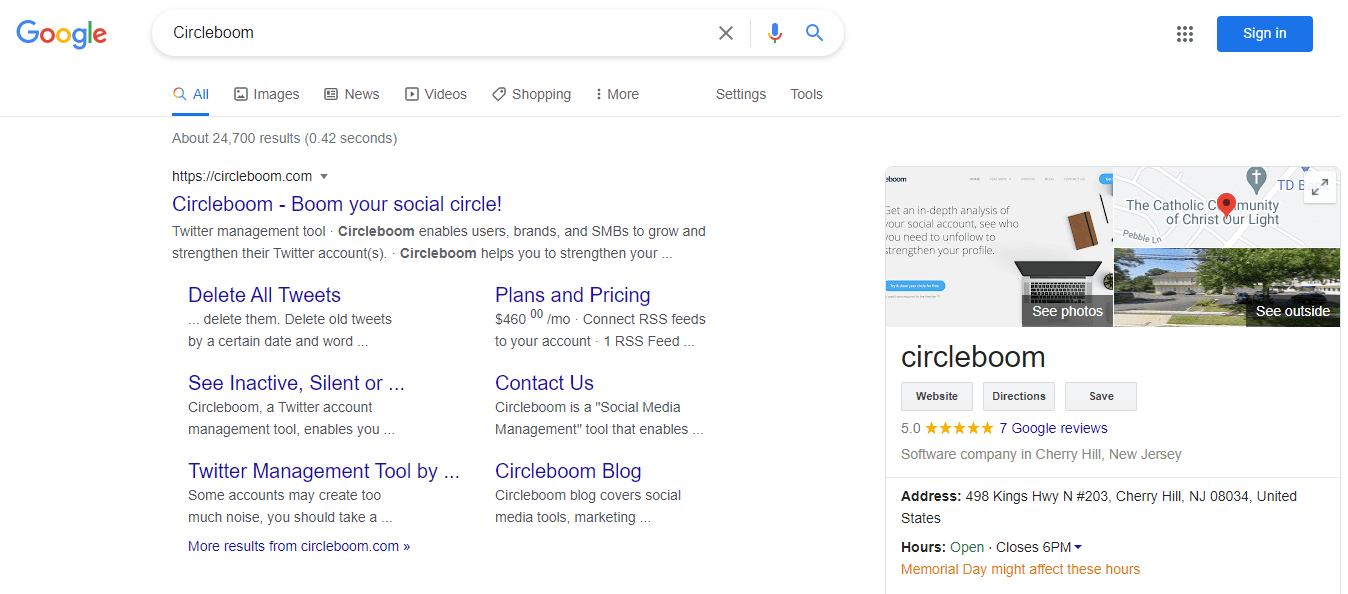This screenshot has height=594, width=1348.
Task: Open the Circleboom Blog sitelink
Action: coord(568,471)
